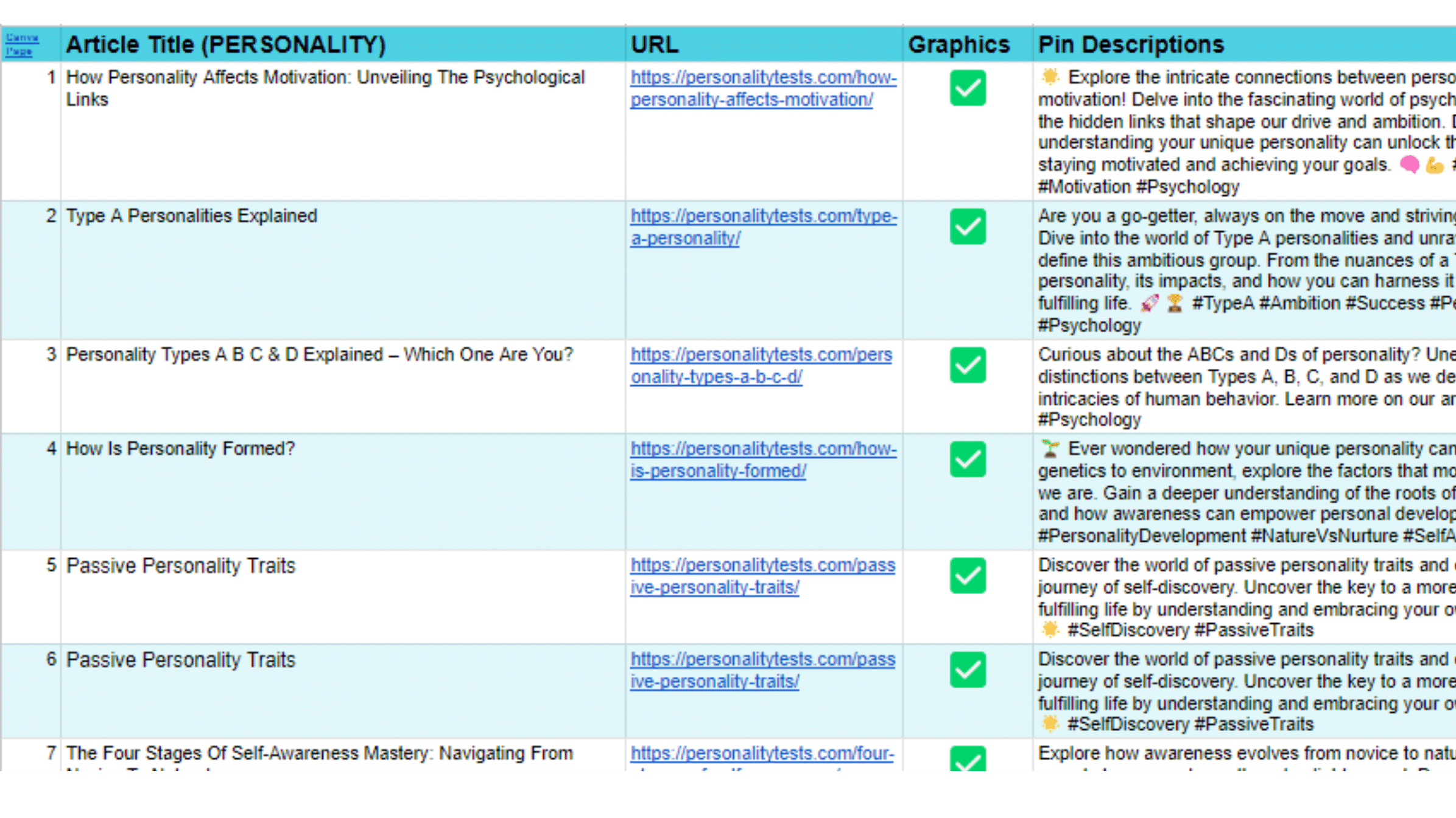Open the four-stages URL in row 7

pos(761,753)
